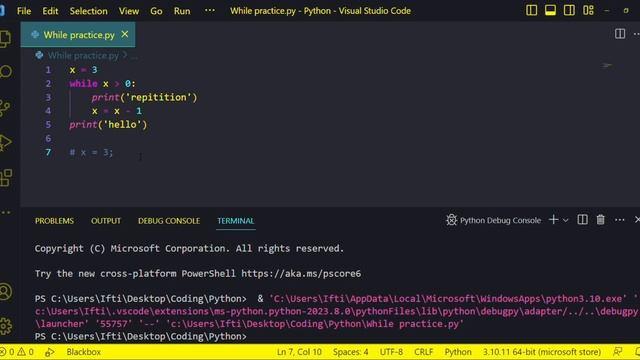Select language mode Python in status bar
This screenshot has height=360, width=640.
[x=458, y=352]
